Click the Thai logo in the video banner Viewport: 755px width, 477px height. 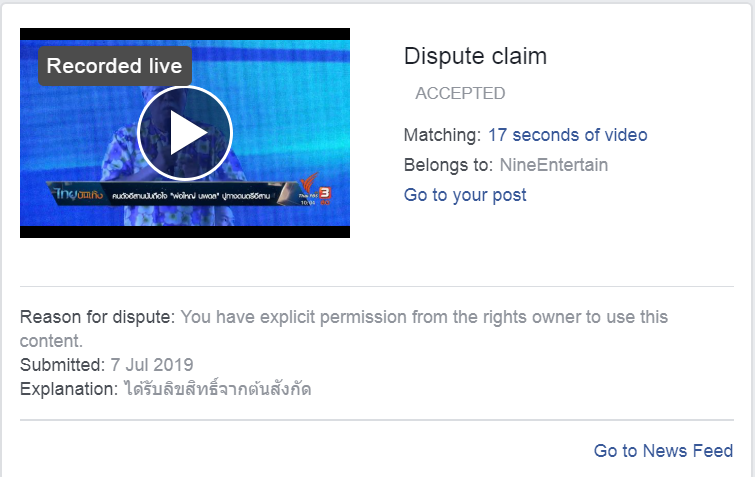(78, 193)
